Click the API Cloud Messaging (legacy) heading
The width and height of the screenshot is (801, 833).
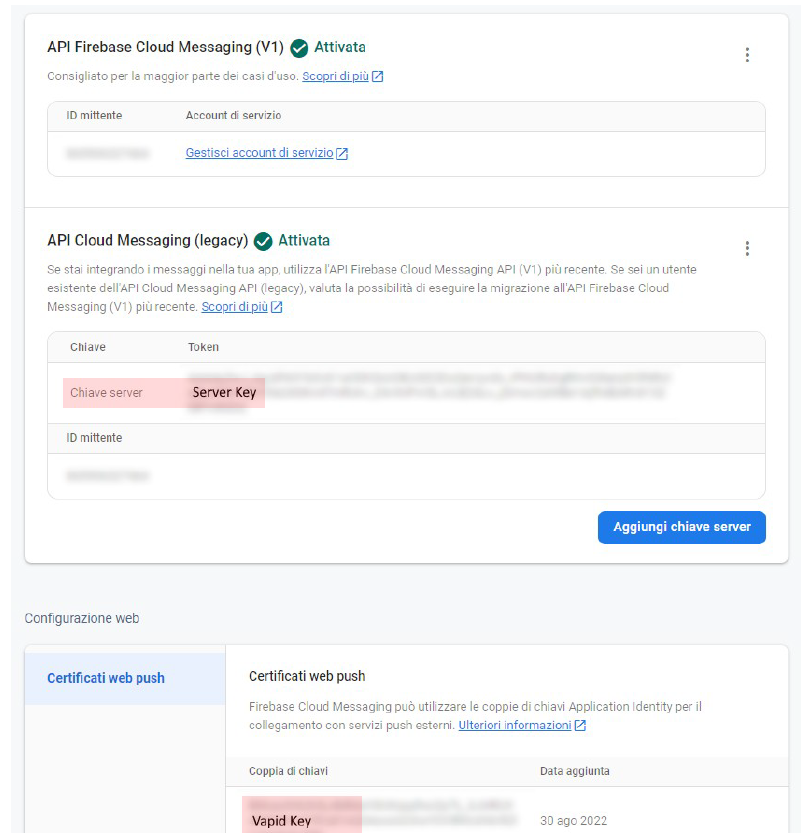[148, 241]
